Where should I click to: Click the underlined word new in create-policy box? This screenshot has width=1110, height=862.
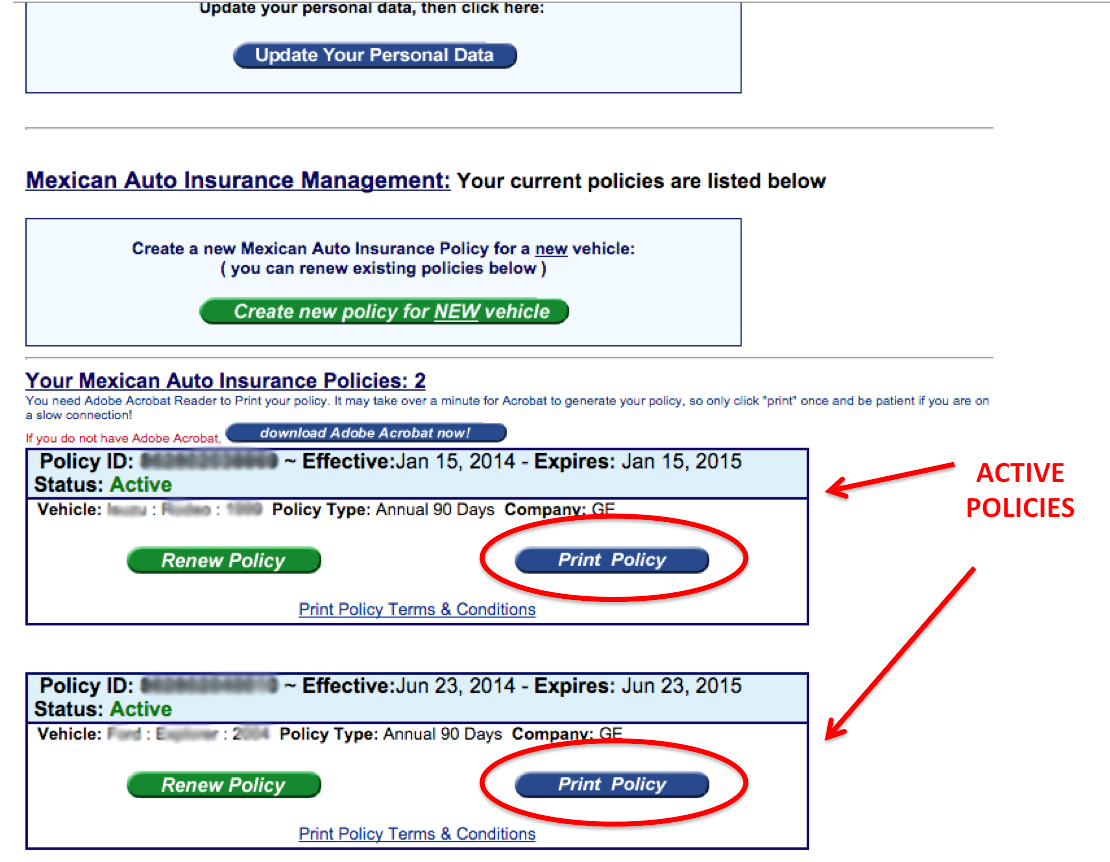pos(551,249)
